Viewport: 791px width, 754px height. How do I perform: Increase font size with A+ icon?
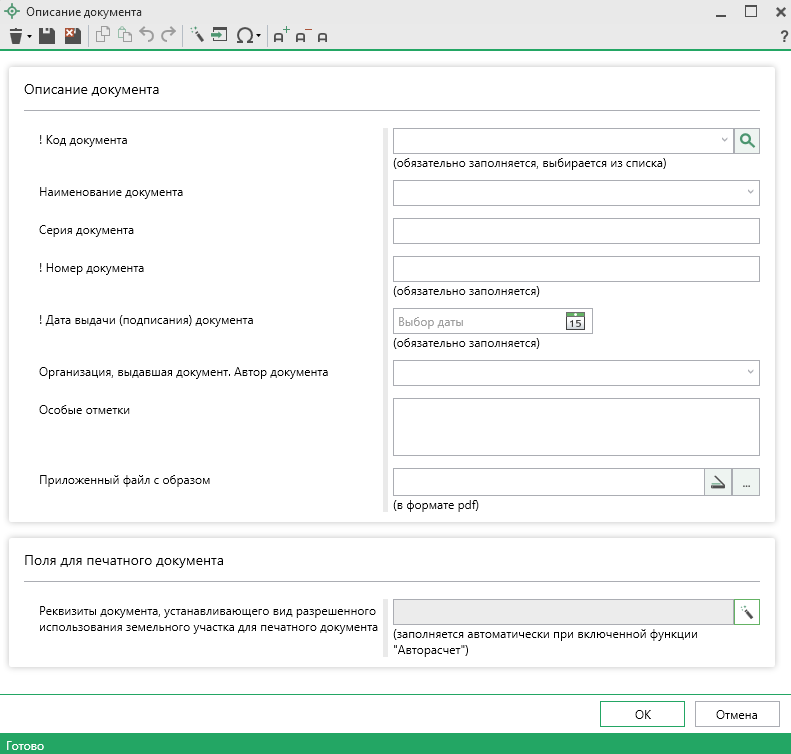coord(280,36)
